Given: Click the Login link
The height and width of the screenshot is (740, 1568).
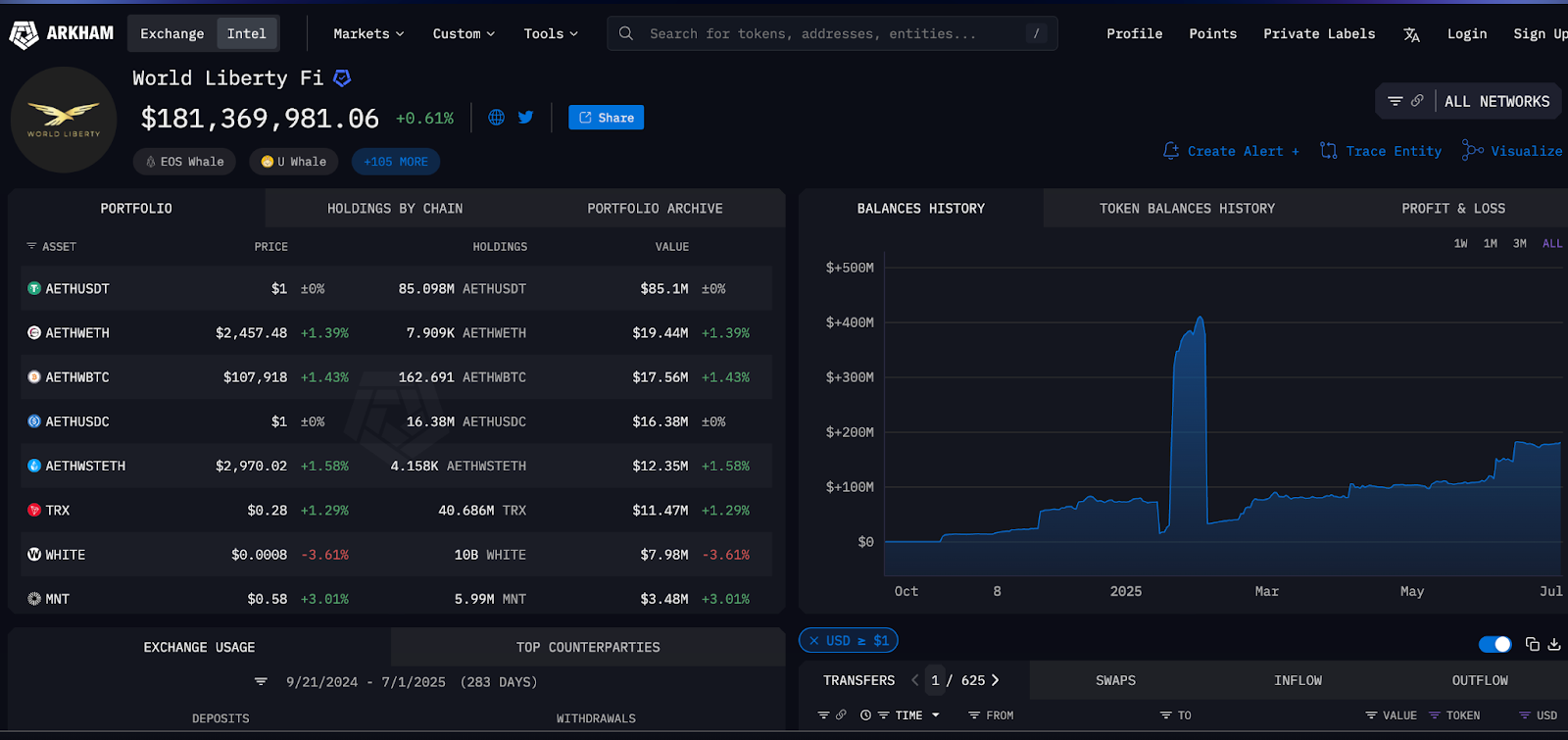Looking at the screenshot, I should pyautogui.click(x=1467, y=33).
